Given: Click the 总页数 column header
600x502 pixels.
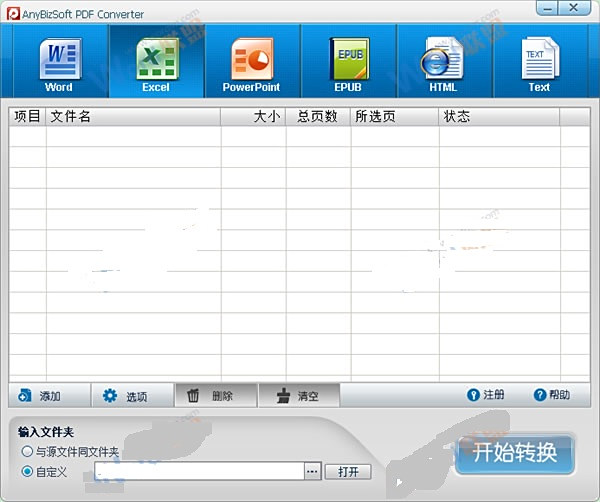Looking at the screenshot, I should coord(318,116).
